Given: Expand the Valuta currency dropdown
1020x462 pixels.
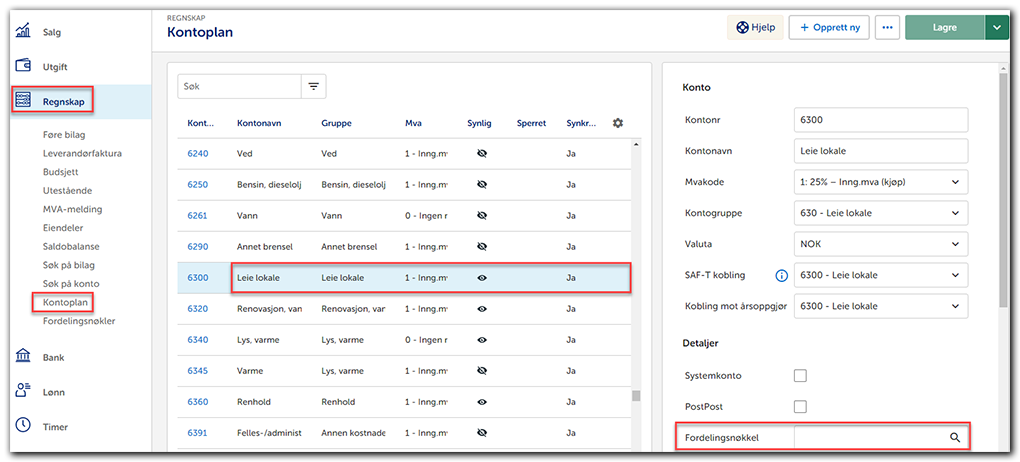Looking at the screenshot, I should (880, 244).
